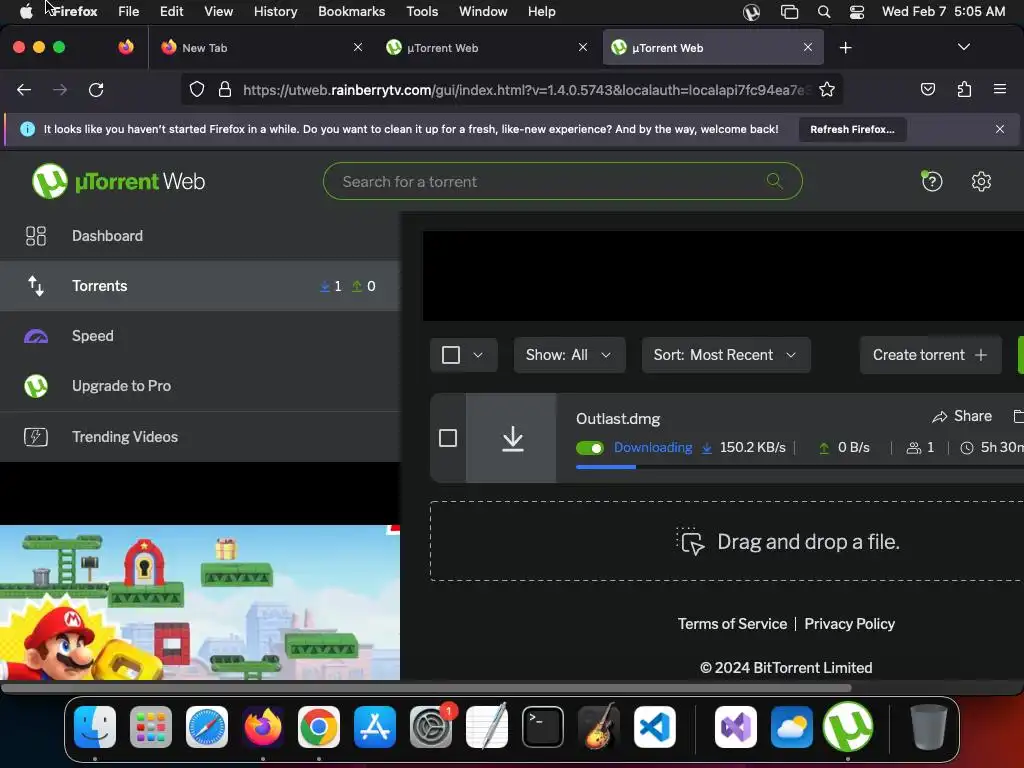Viewport: 1024px width, 768px height.
Task: Click the Search for a torrent field
Action: click(x=562, y=181)
